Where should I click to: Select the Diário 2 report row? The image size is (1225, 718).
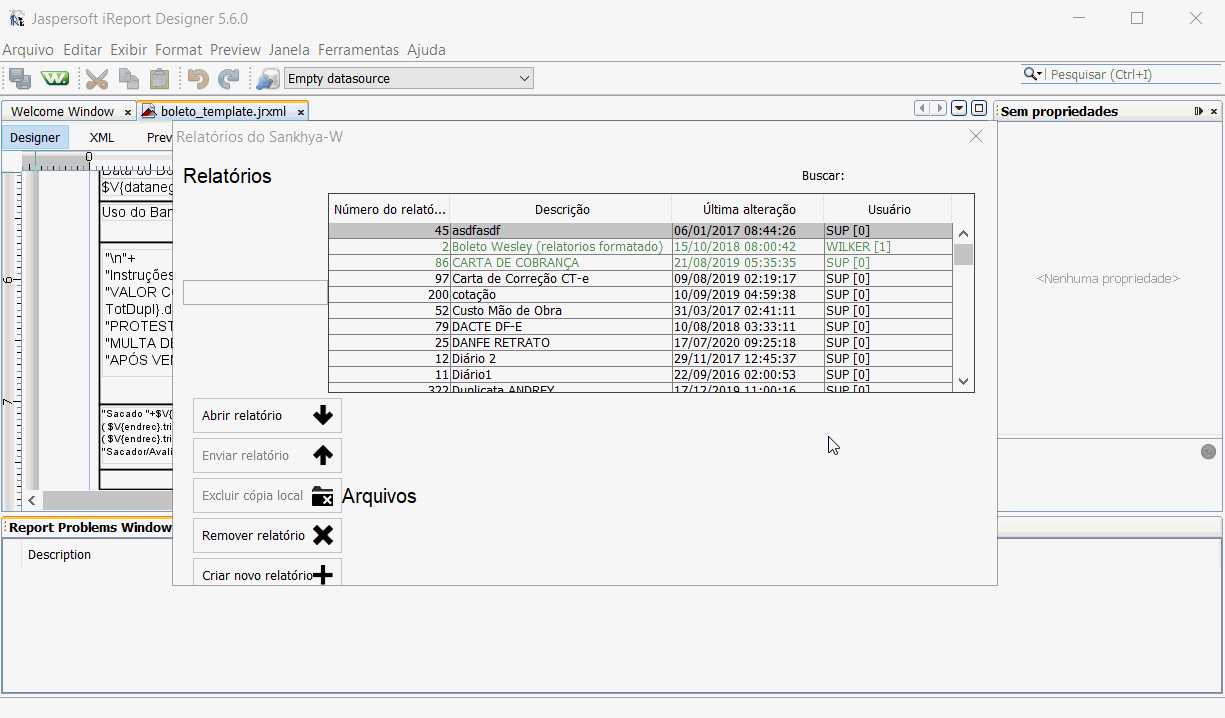(641, 359)
